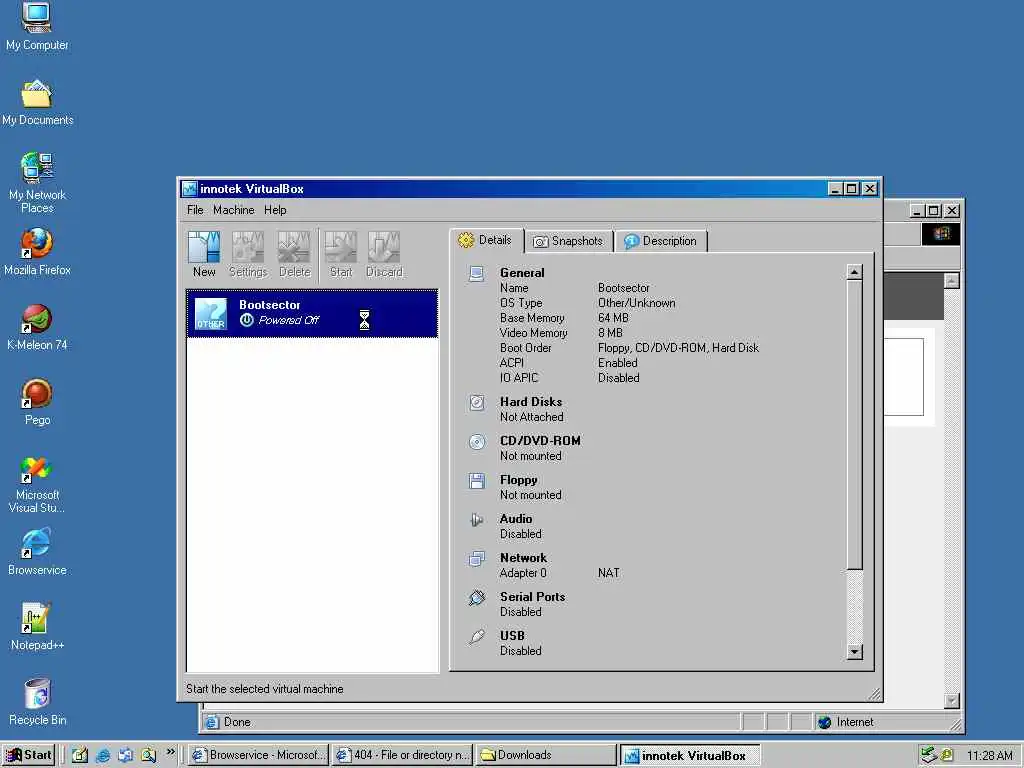This screenshot has height=768, width=1024.
Task: Click the Other/Unknown OS Type value
Action: coord(637,303)
